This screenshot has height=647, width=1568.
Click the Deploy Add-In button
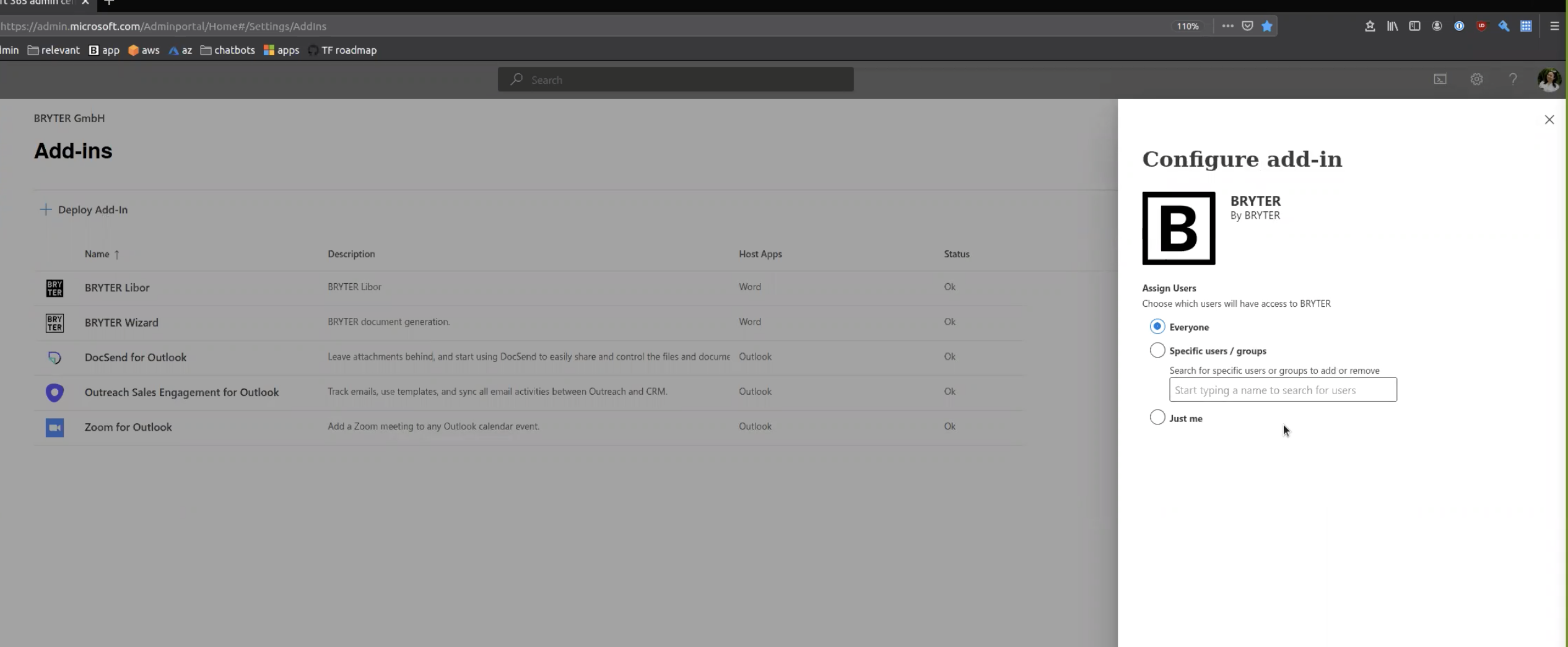coord(84,209)
